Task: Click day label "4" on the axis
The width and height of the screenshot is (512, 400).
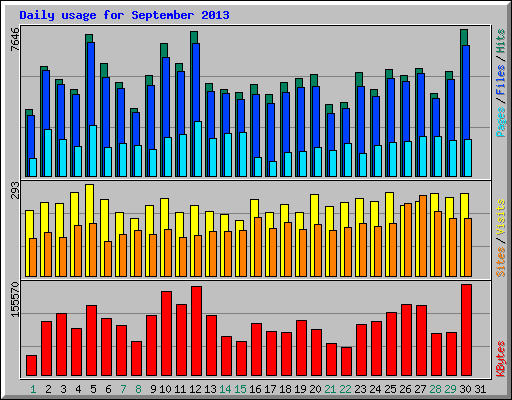Action: [x=78, y=389]
